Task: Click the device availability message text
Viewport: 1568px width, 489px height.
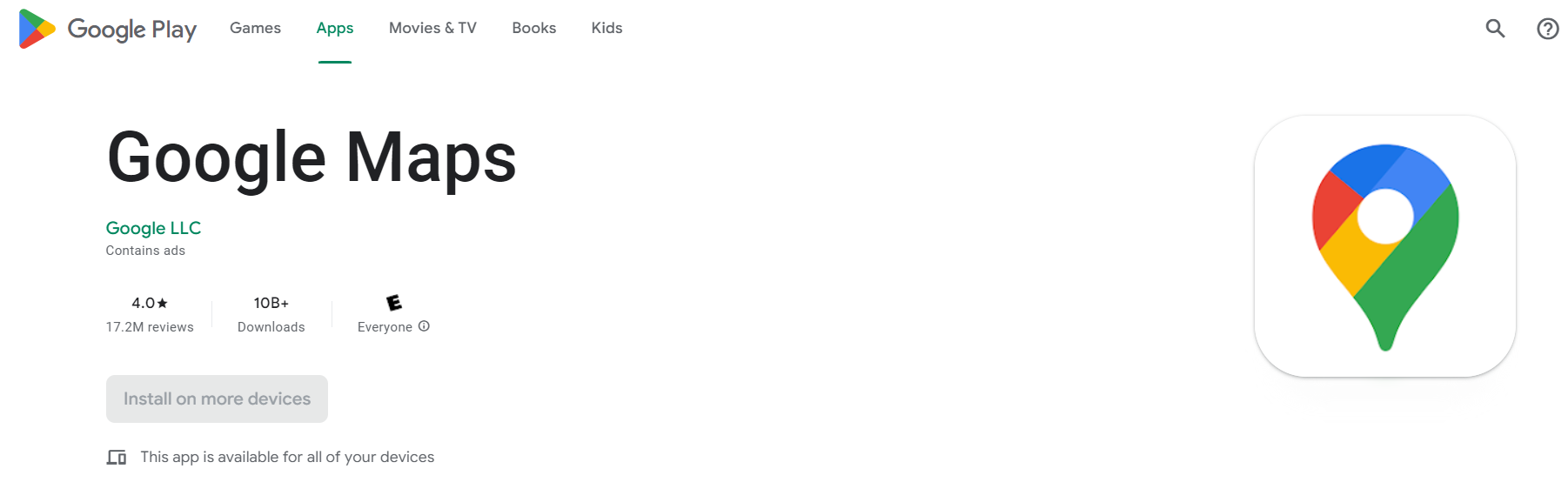Action: pyautogui.click(x=287, y=457)
